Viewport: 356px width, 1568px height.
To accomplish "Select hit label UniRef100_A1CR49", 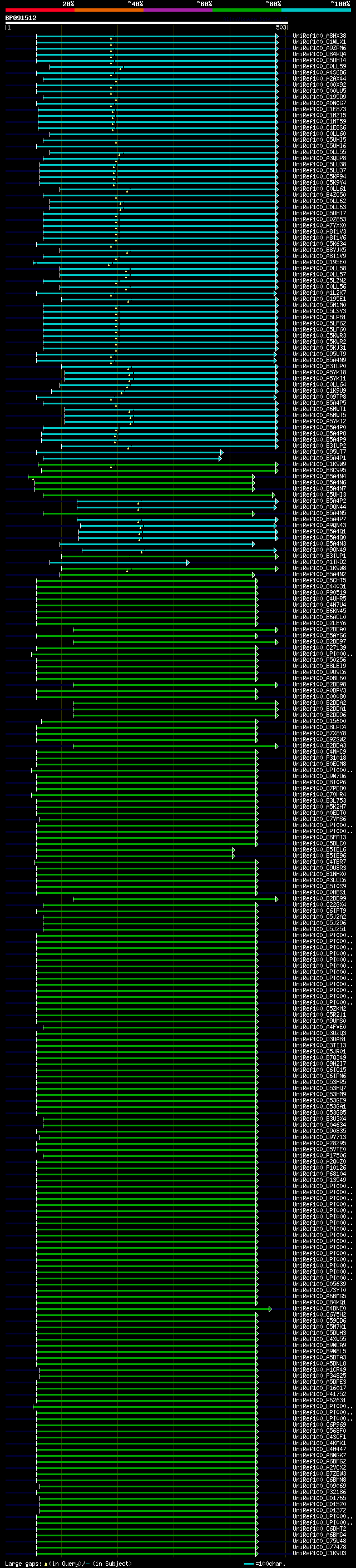I will [x=319, y=1370].
